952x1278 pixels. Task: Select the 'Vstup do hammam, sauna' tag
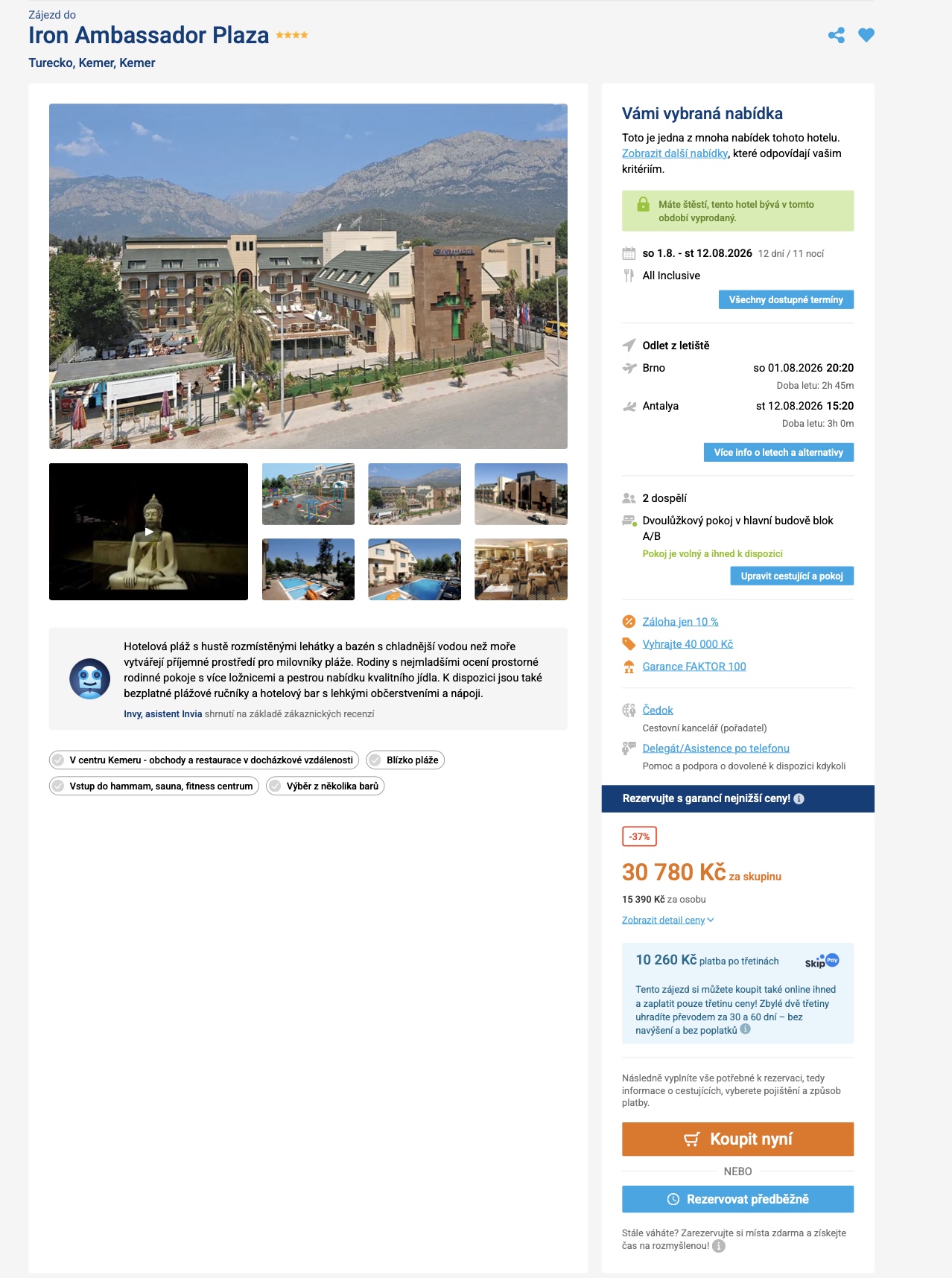click(x=154, y=786)
